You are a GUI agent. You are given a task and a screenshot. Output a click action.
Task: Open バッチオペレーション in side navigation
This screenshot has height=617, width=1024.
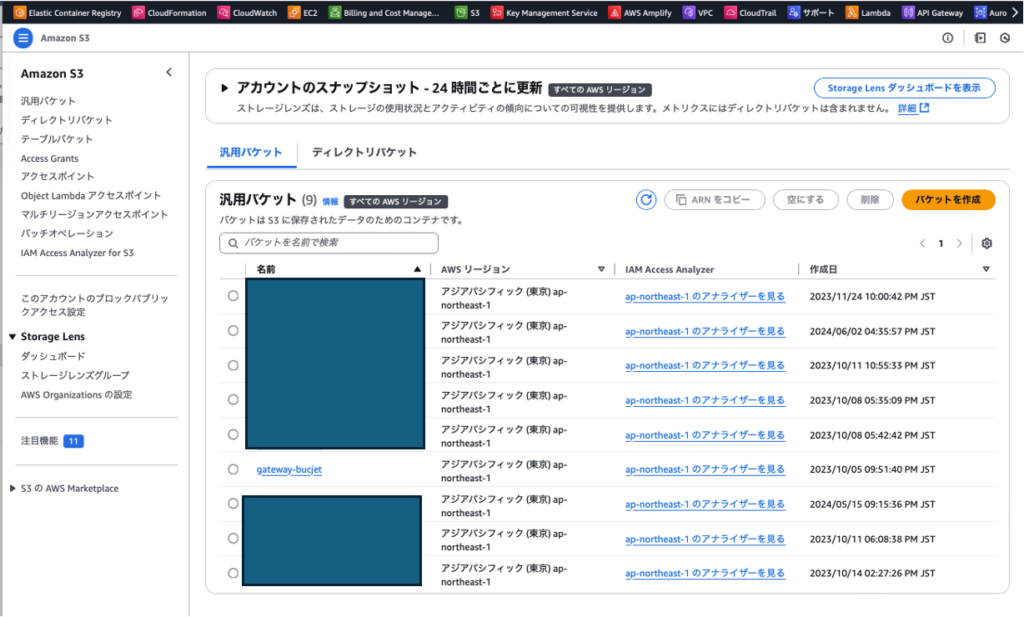(67, 233)
